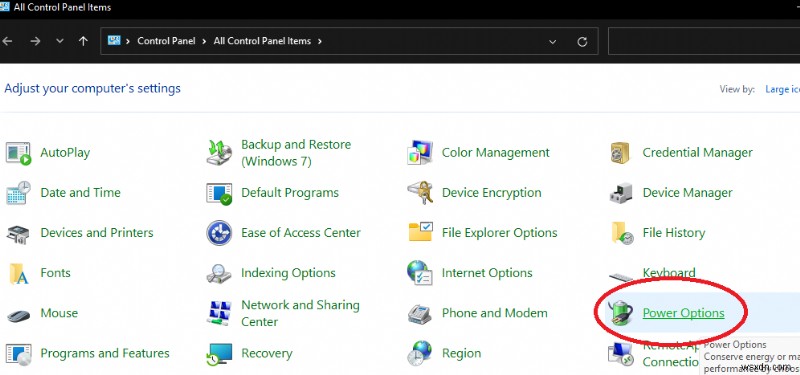Open the Color Management link
The image size is (800, 375).
[x=495, y=153]
